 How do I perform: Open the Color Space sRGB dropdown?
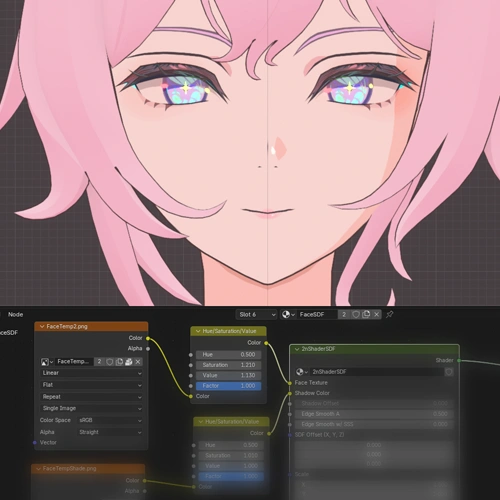coord(110,420)
